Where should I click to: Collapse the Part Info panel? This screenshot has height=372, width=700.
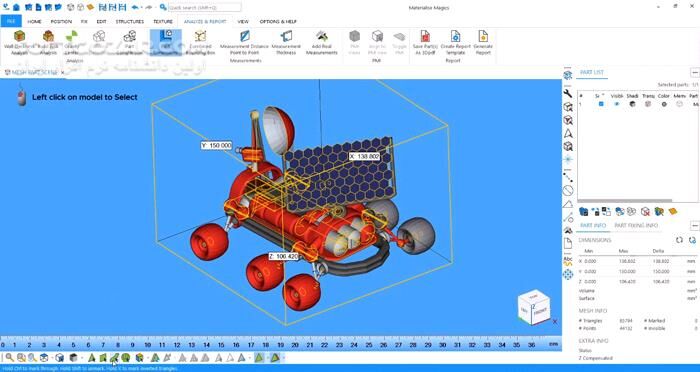[x=694, y=226]
